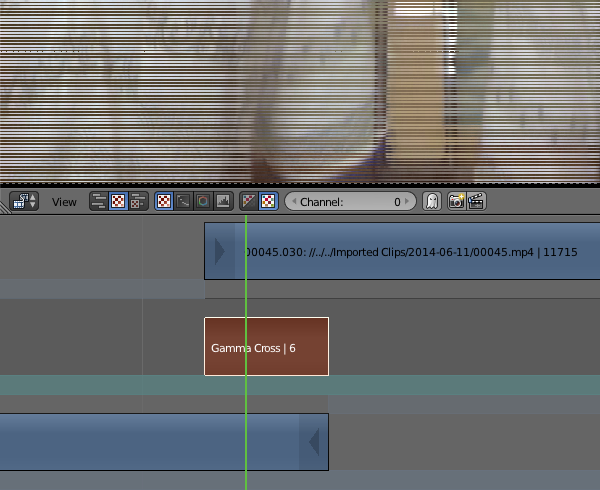Decrease Channel value with left arrow
Image resolution: width=600 pixels, height=490 pixels.
coord(294,201)
